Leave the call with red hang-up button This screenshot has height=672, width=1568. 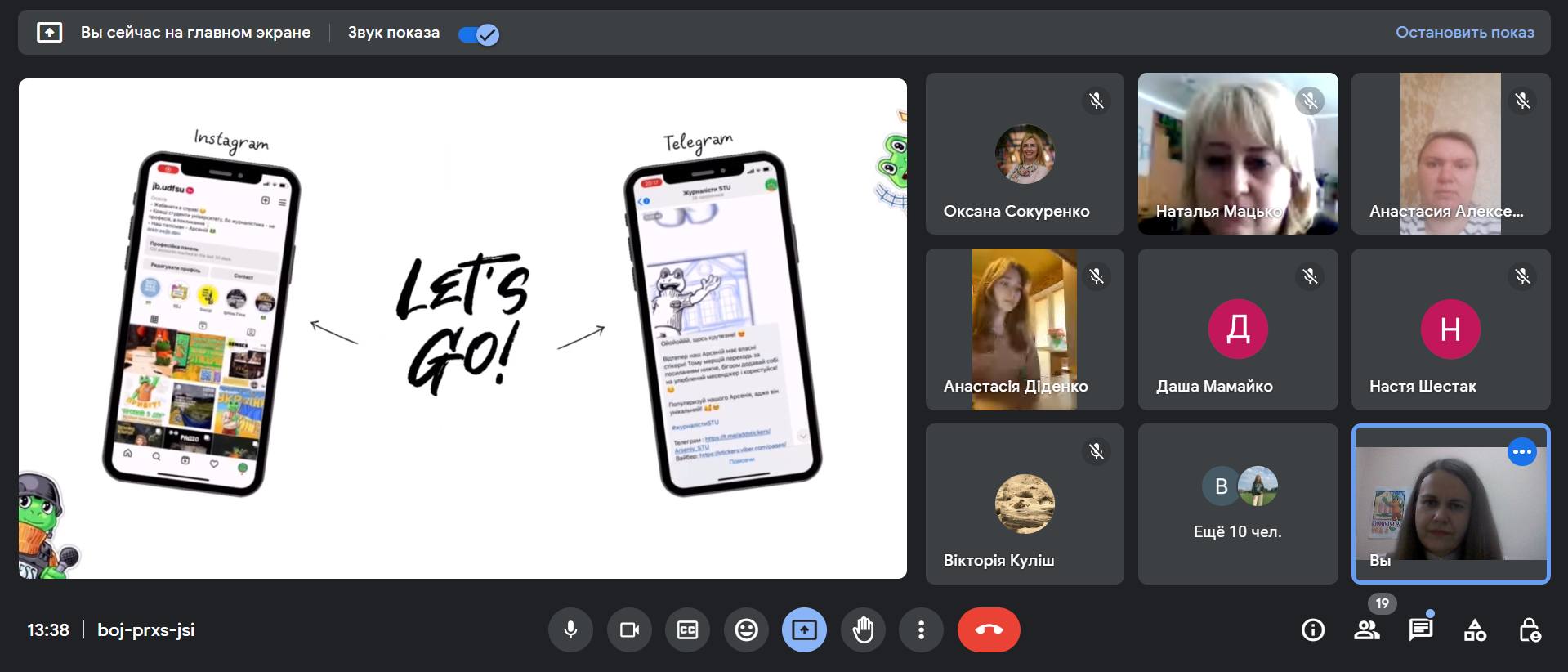click(989, 629)
